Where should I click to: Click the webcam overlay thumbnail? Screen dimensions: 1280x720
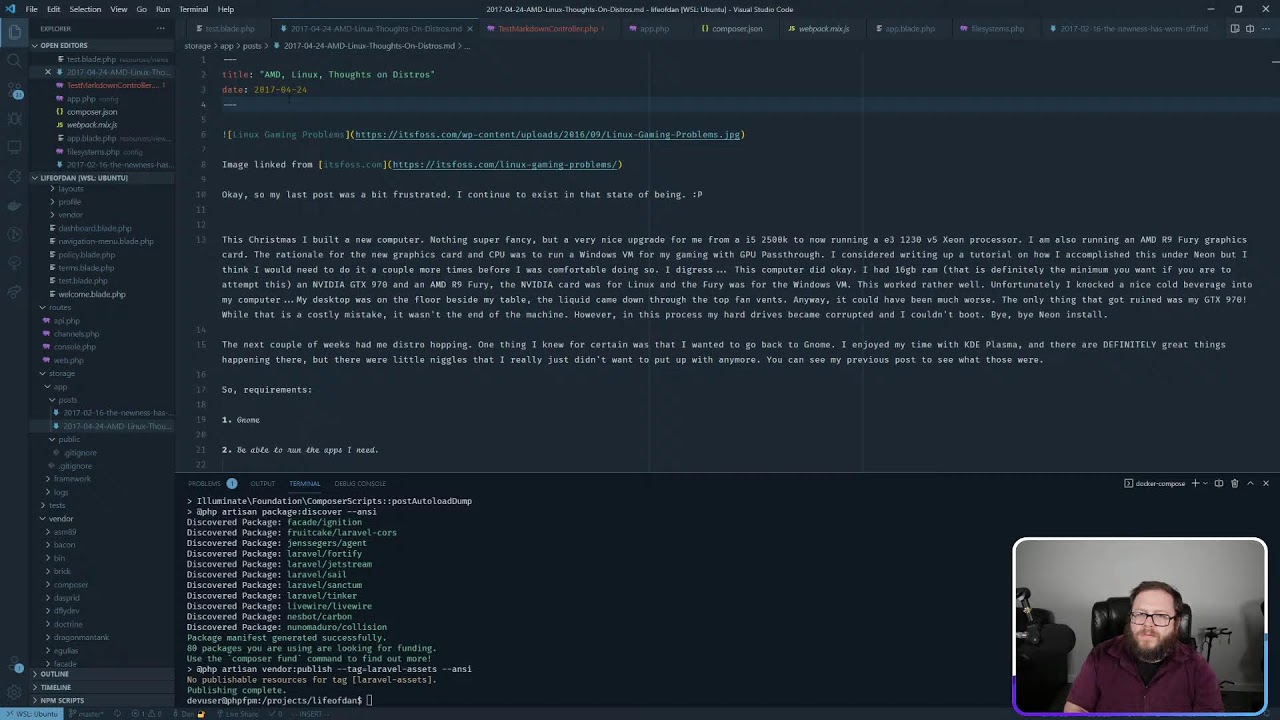click(x=1140, y=627)
